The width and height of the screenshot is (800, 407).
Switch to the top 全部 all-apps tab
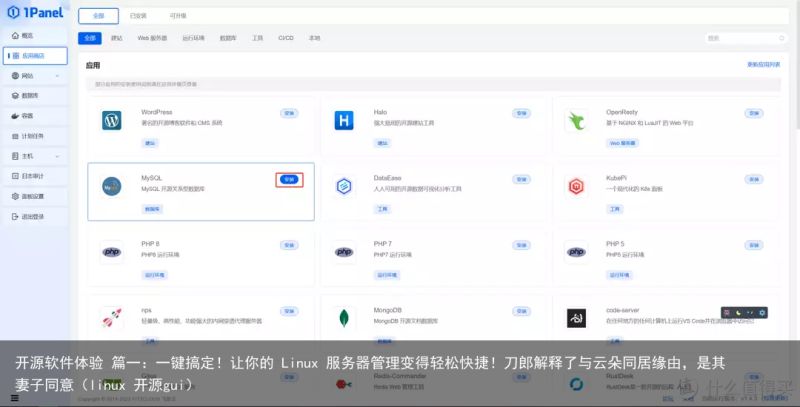tap(98, 16)
